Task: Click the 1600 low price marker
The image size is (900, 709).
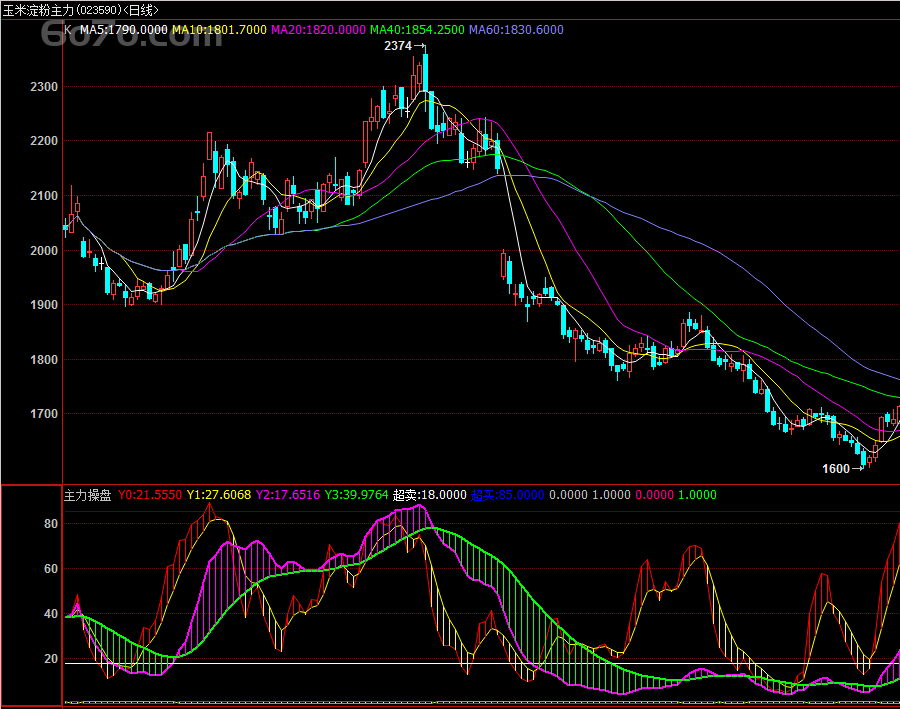Action: pyautogui.click(x=836, y=468)
